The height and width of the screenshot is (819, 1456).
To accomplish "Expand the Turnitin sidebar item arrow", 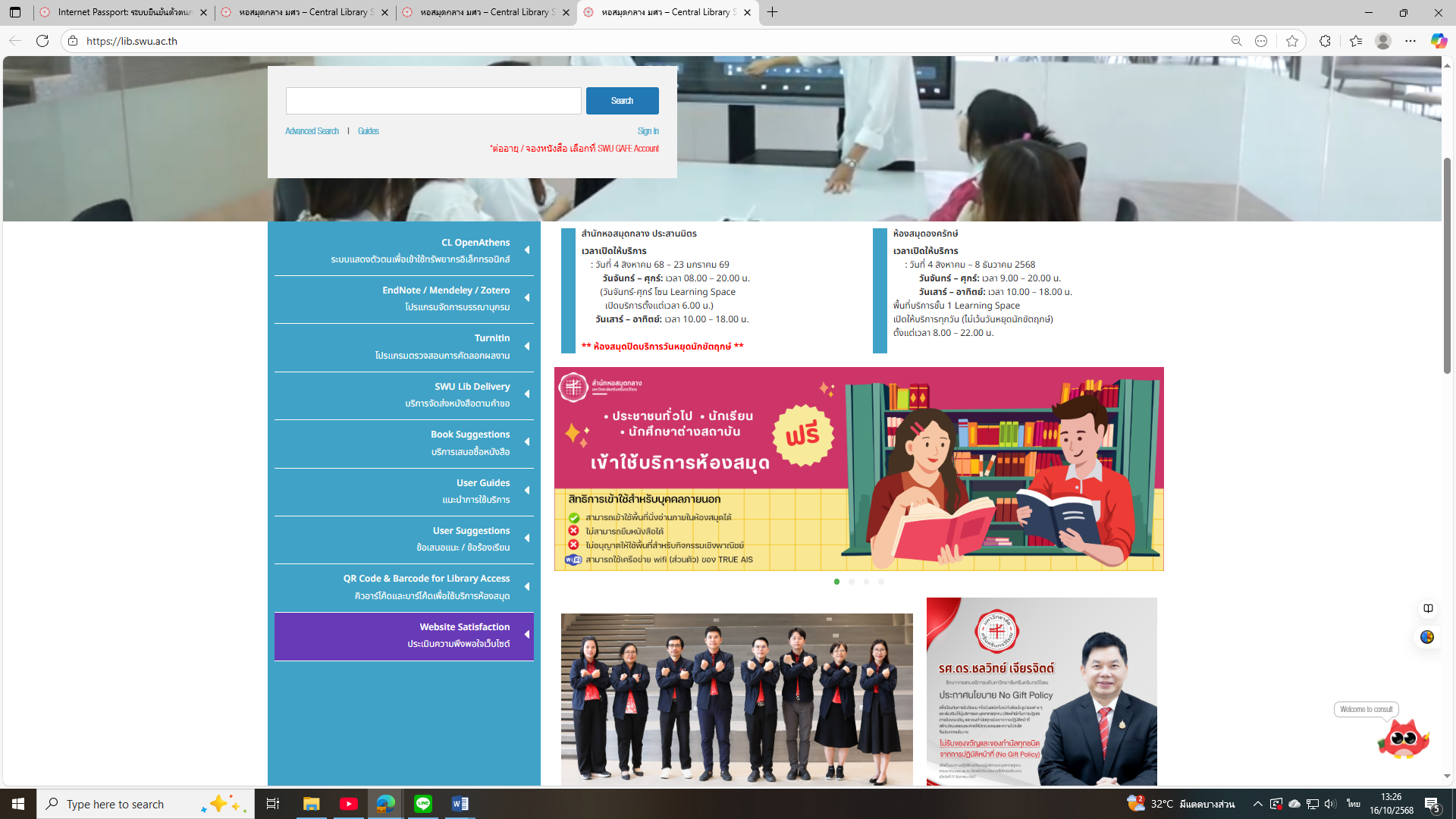I will click(x=529, y=347).
